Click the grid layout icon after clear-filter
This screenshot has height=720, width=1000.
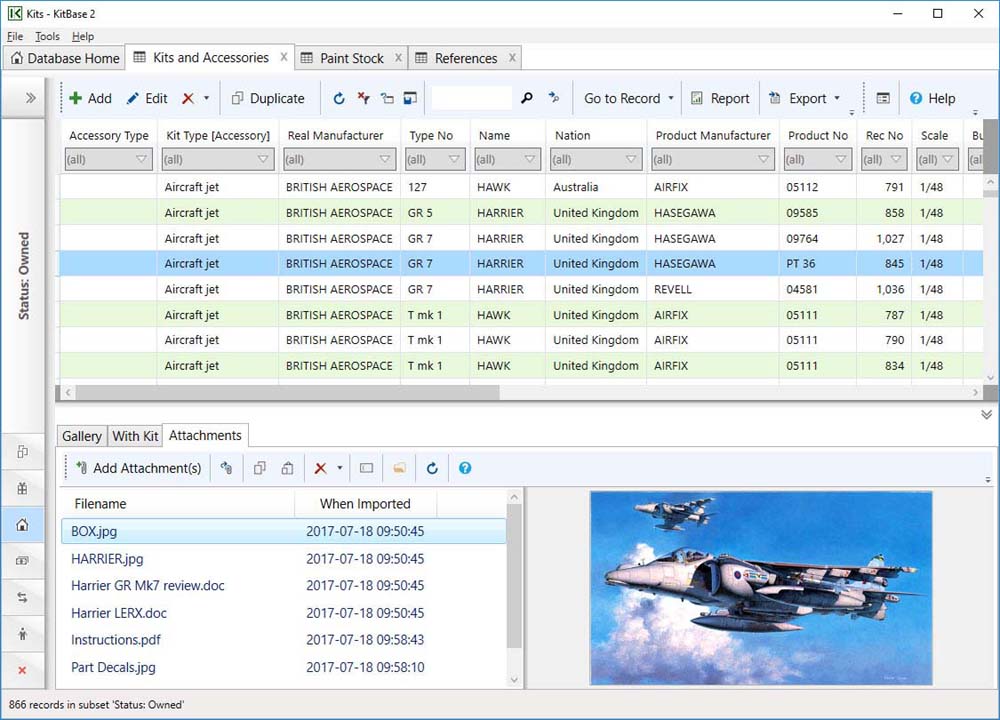387,98
